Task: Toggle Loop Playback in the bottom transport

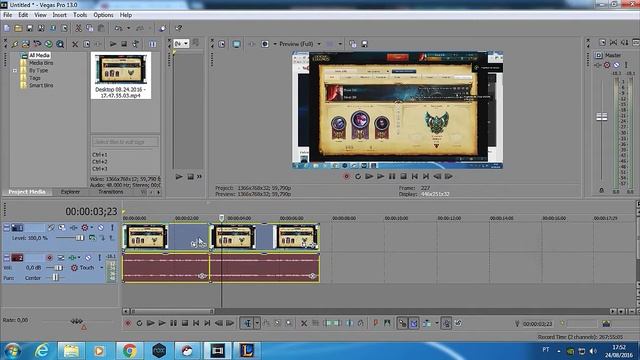Action: pos(139,323)
